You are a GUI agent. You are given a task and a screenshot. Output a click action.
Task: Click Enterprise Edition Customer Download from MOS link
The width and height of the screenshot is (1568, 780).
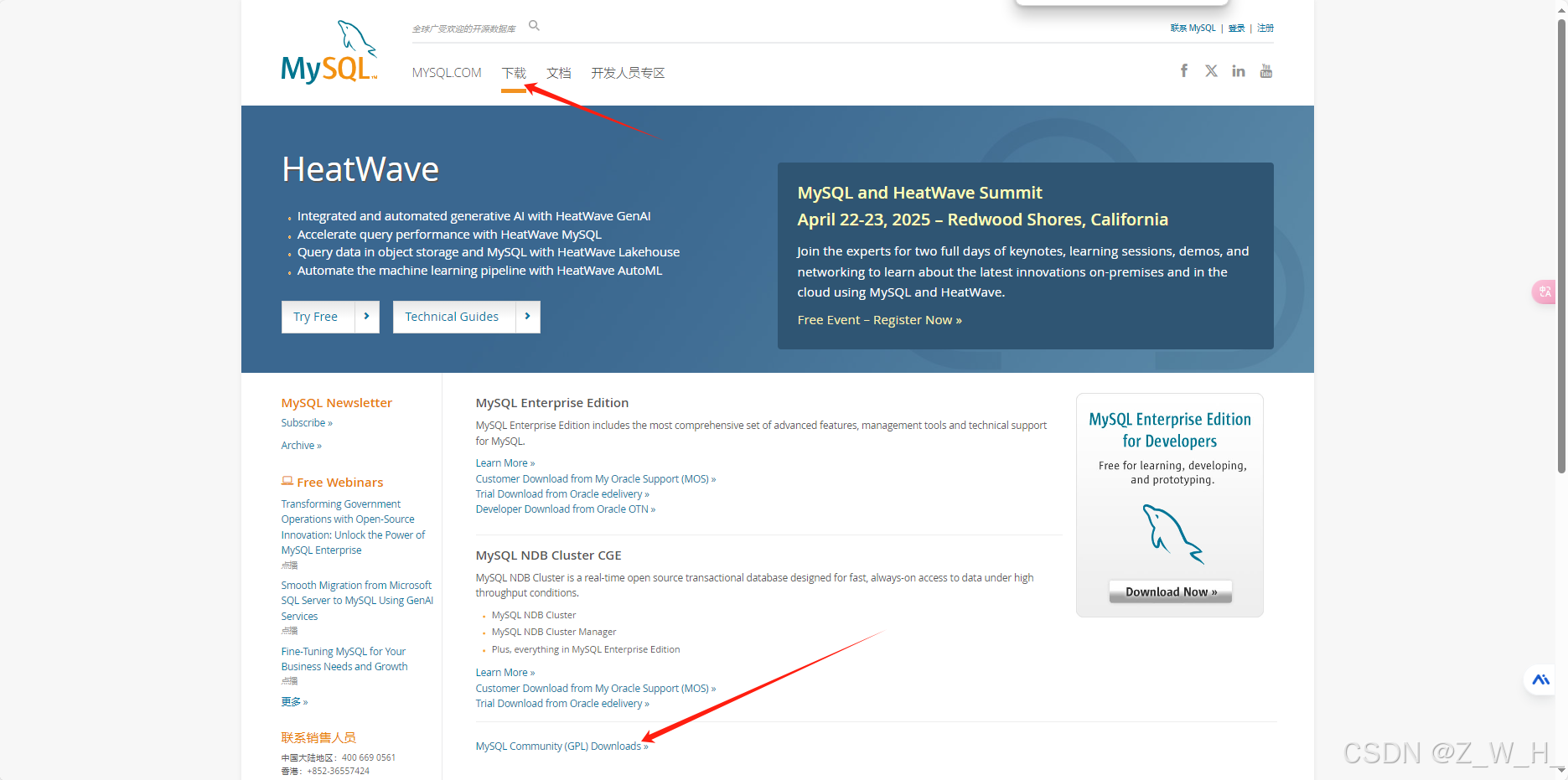(595, 479)
